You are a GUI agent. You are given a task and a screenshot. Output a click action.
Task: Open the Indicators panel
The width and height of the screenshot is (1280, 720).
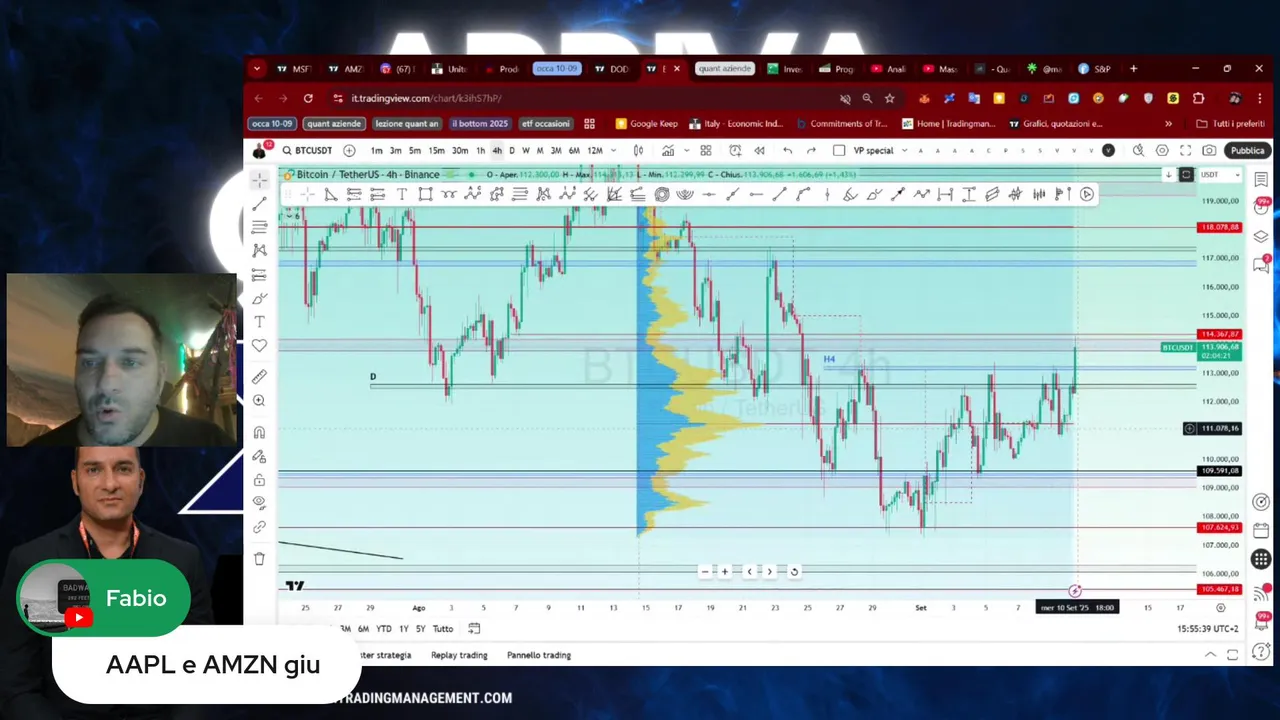pyautogui.click(x=668, y=150)
